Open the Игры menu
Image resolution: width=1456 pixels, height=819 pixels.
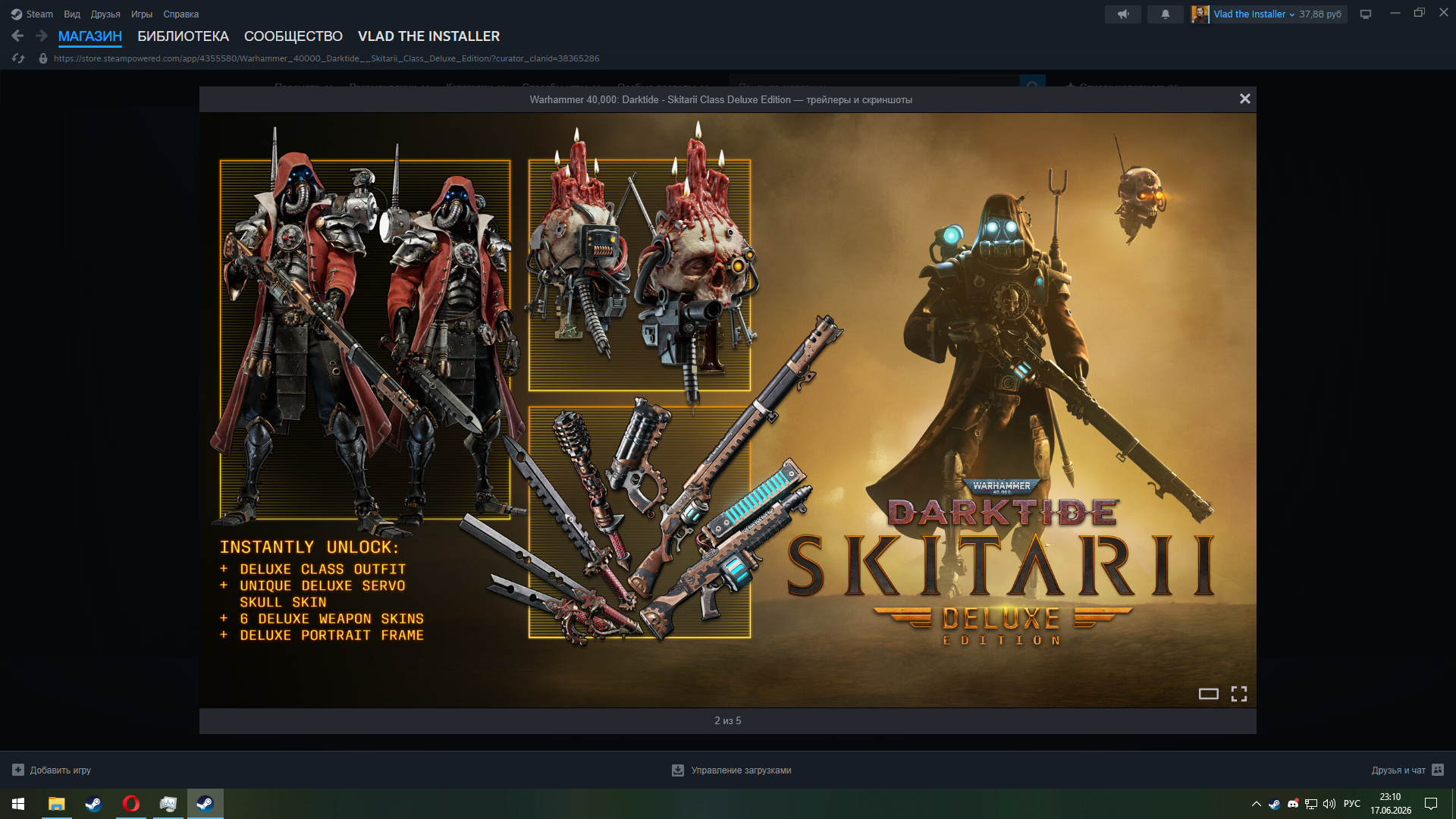point(142,14)
